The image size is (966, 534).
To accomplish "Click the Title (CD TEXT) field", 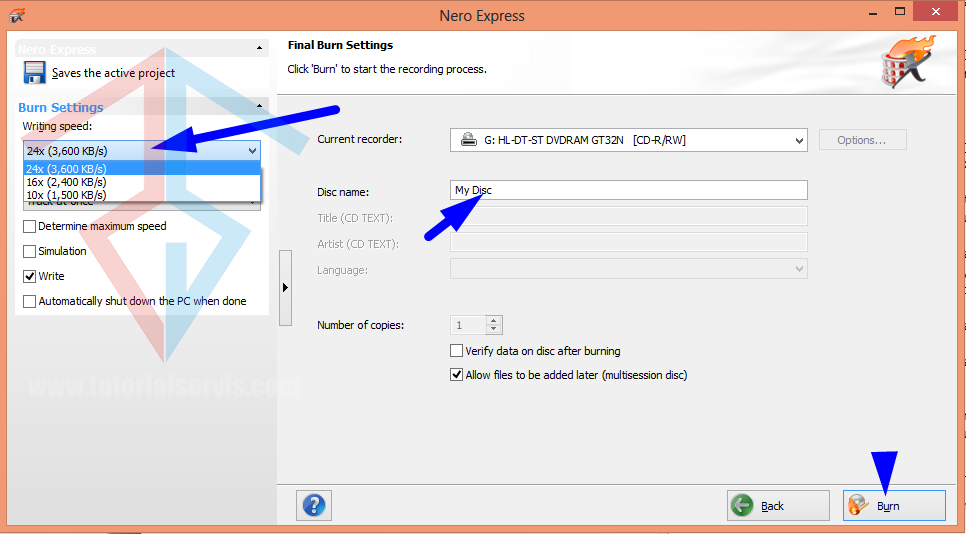I will tap(628, 216).
